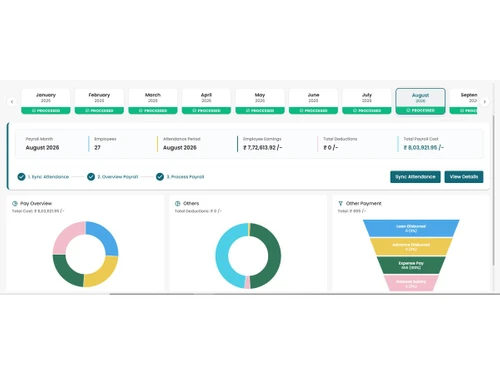Viewport: 500px width, 375px height.
Task: Click the Employee Earnings amount ₹ 7,72,613.92
Action: (263, 148)
